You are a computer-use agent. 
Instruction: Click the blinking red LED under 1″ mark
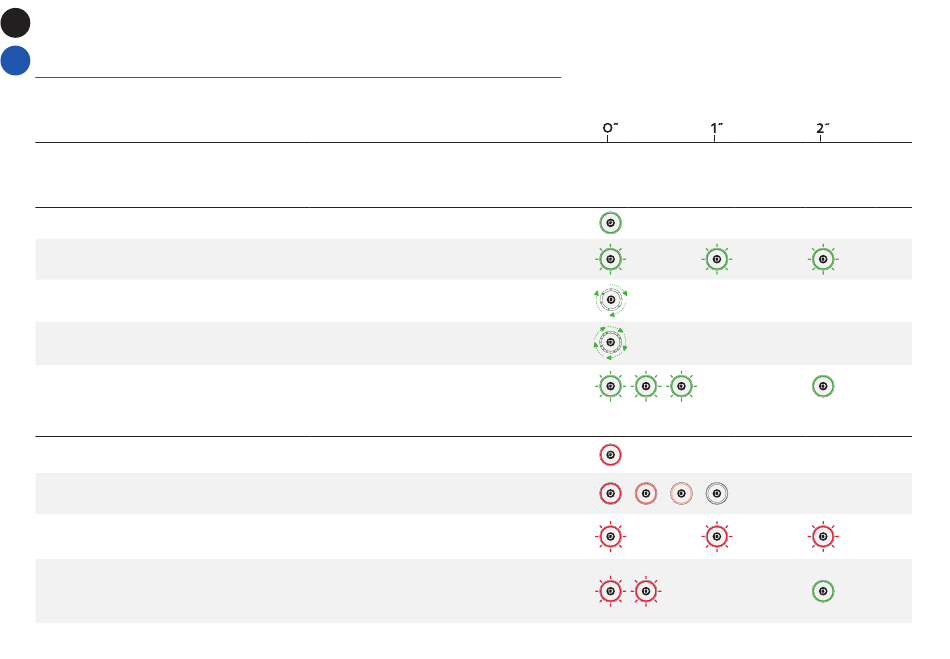(717, 537)
